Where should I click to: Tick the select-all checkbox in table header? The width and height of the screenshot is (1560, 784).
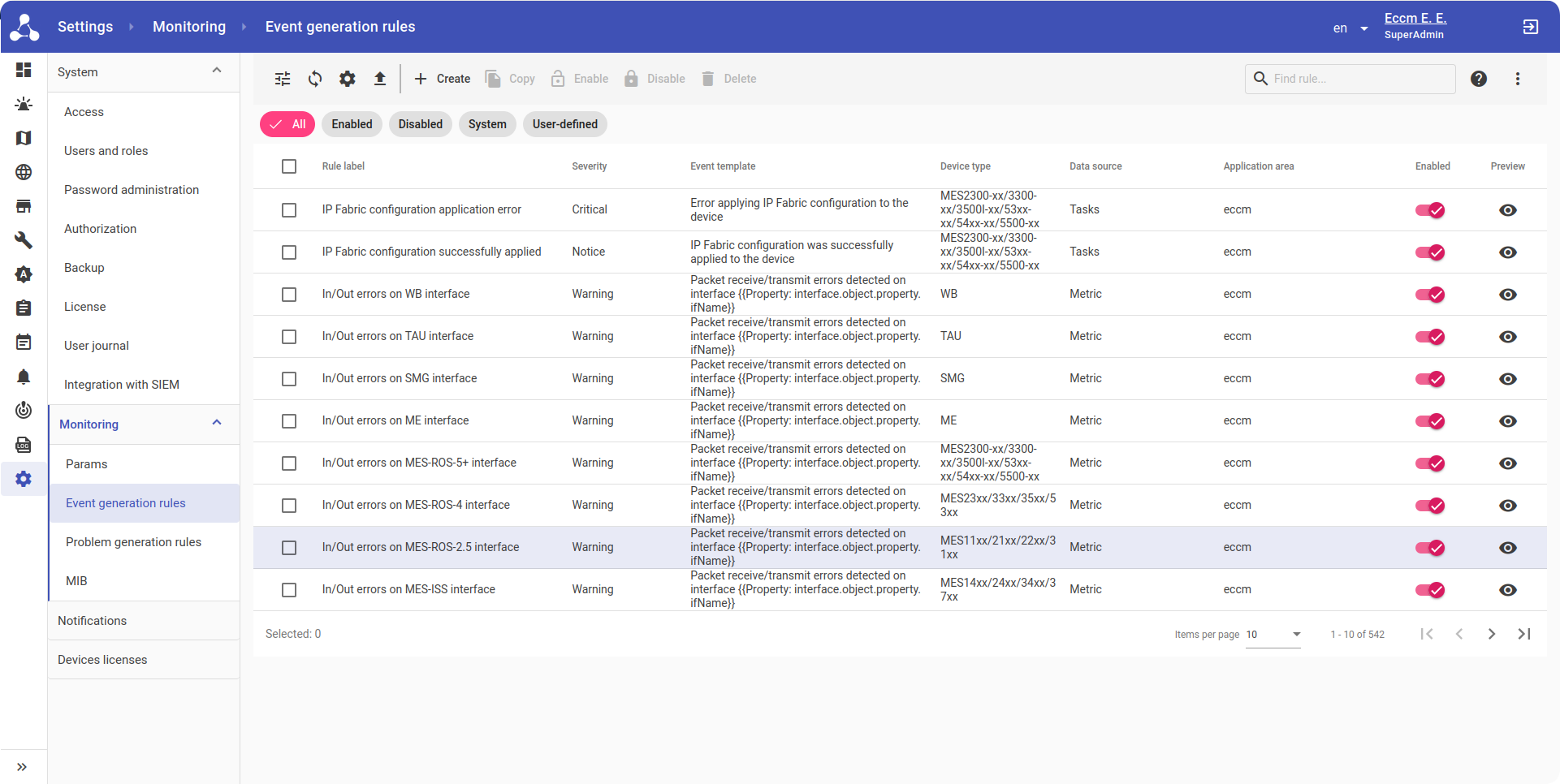coord(289,166)
